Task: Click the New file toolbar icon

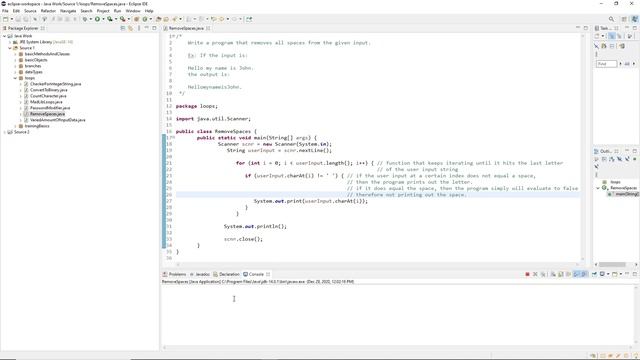Action: coord(5,19)
